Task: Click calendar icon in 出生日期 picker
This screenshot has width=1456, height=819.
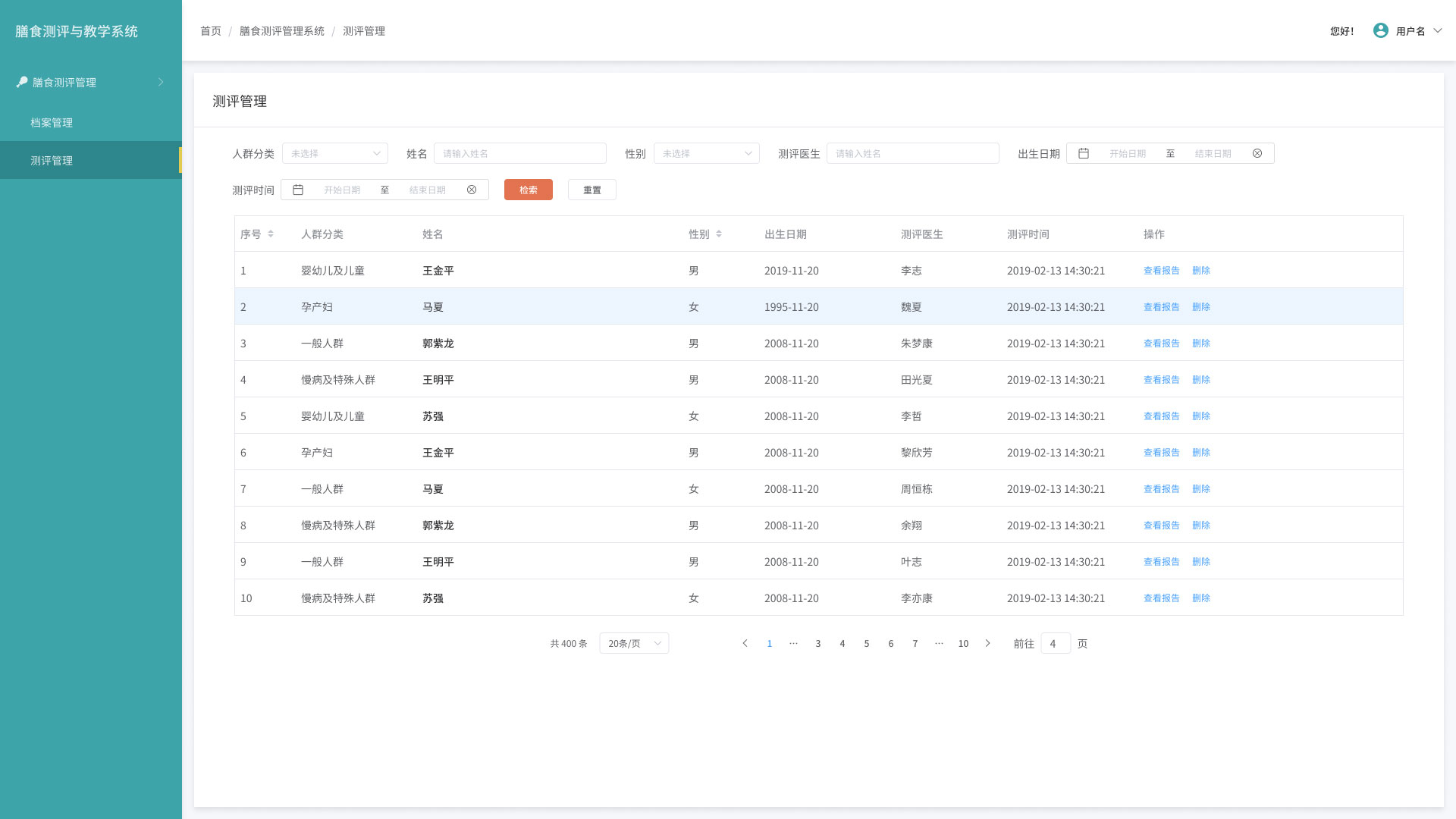Action: coord(1084,153)
